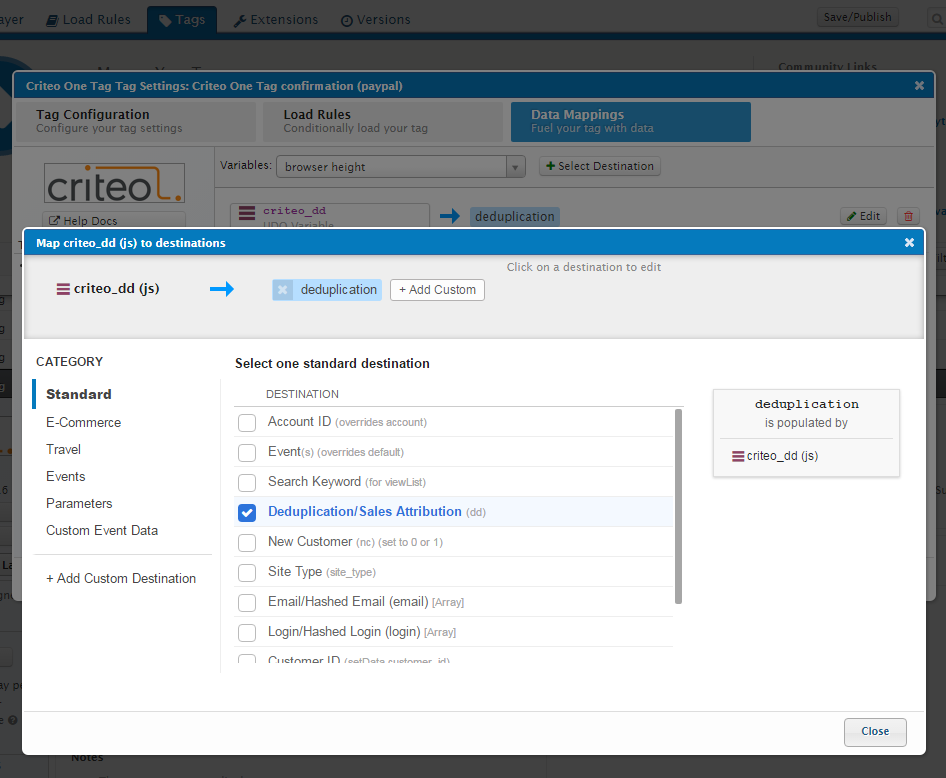Click Deduplication/Sales Attribution label

pyautogui.click(x=364, y=511)
